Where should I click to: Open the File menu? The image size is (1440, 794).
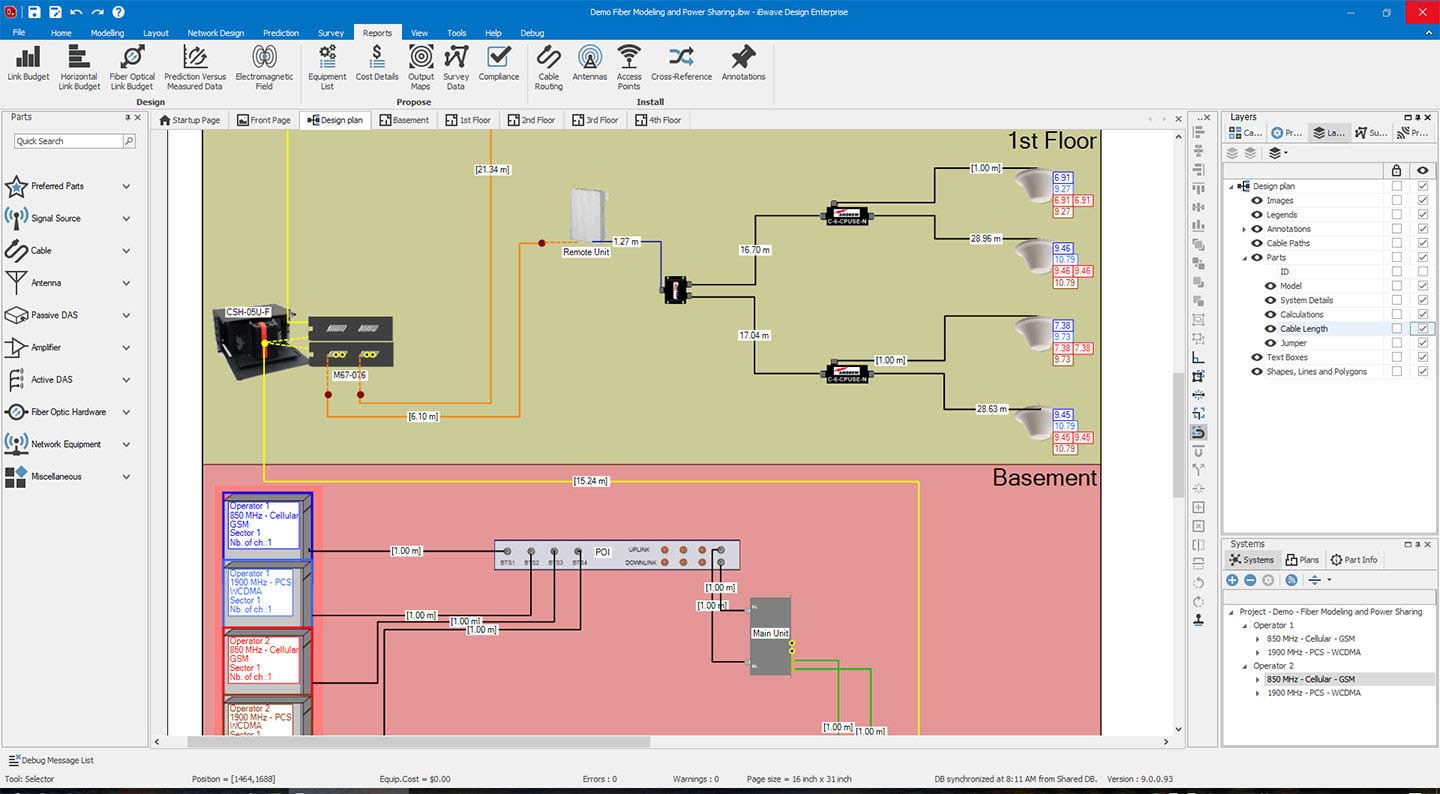pos(19,33)
